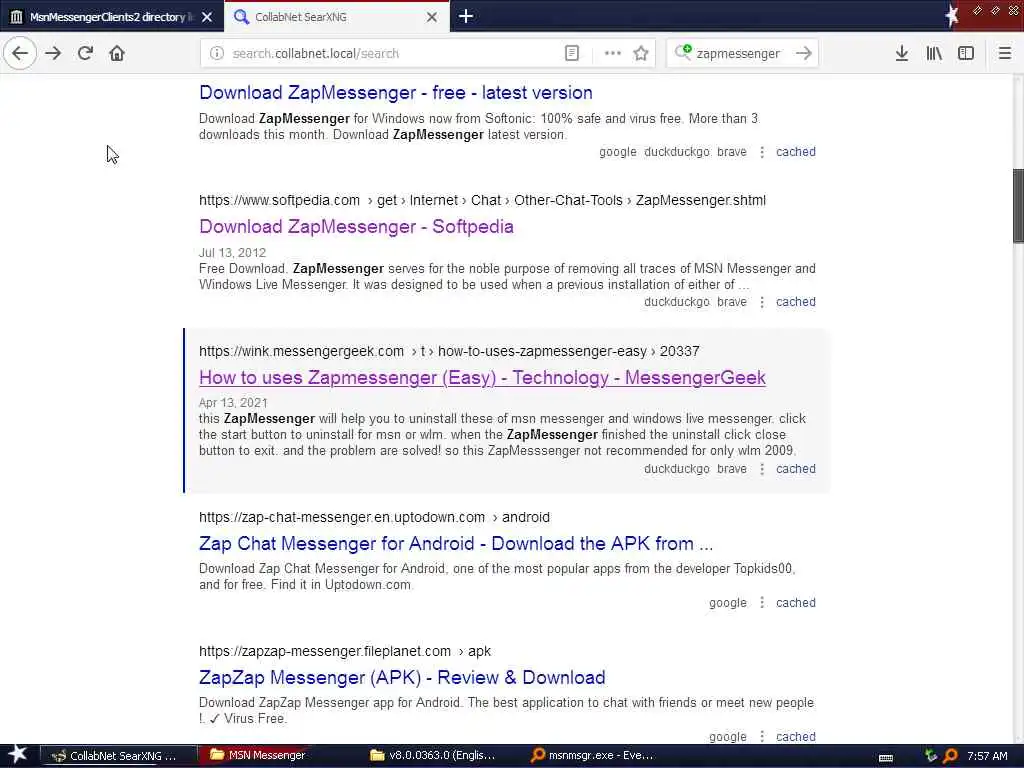Open orange magnifier tray icon
The height and width of the screenshot is (768, 1024).
point(950,756)
